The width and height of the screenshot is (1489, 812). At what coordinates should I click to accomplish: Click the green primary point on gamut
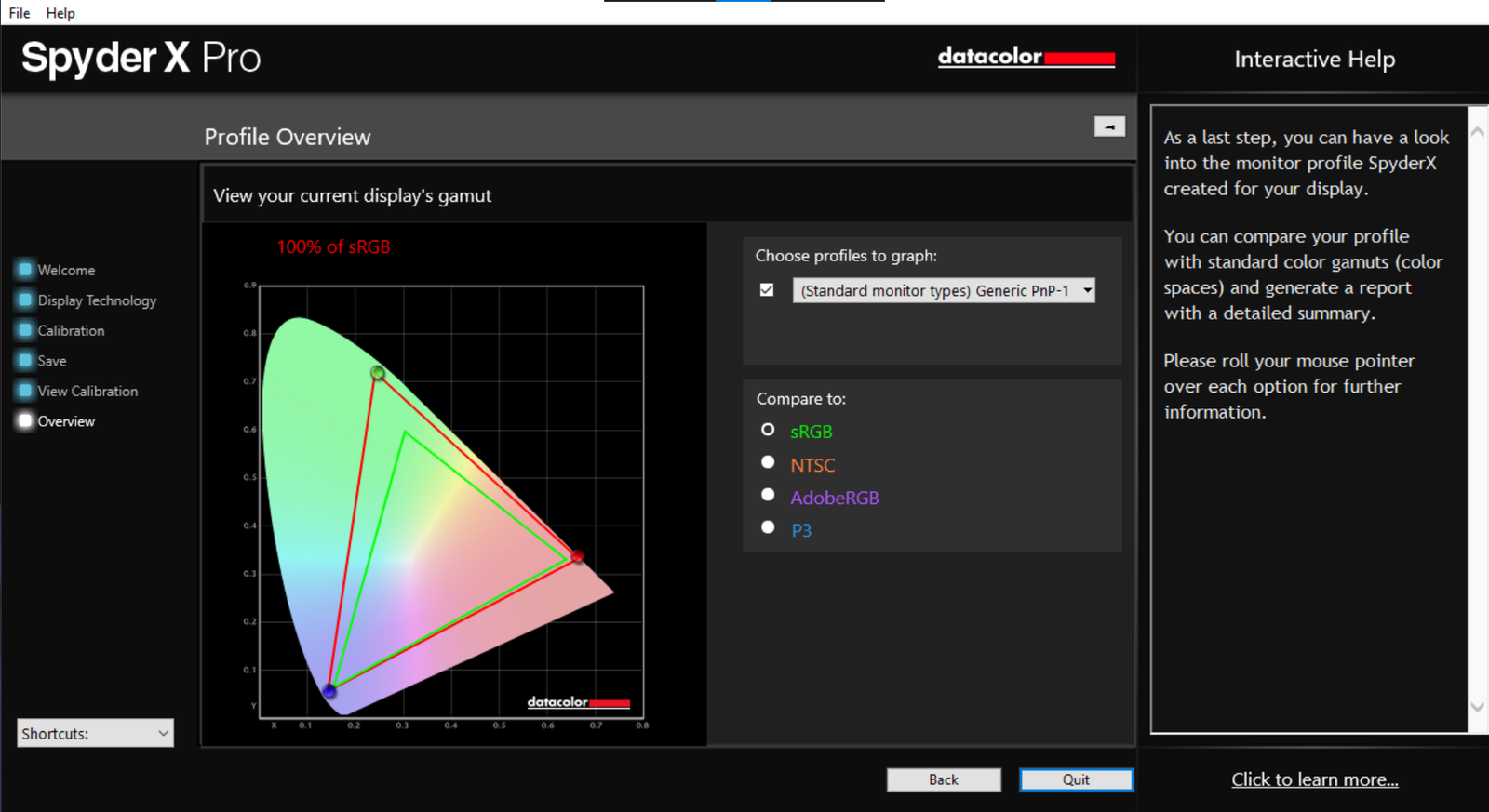tap(378, 373)
